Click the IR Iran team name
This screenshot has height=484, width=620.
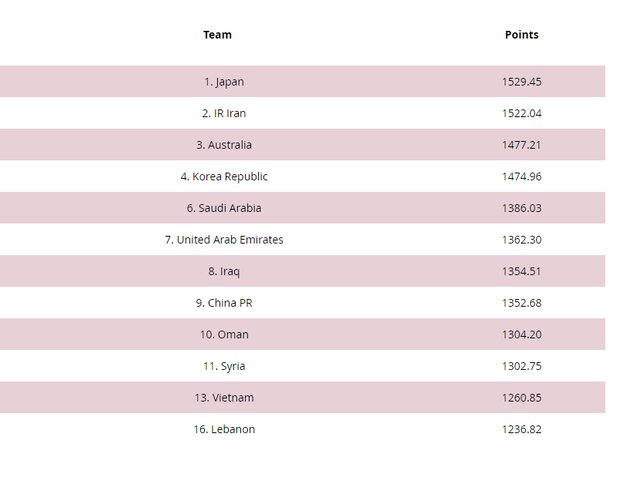224,114
